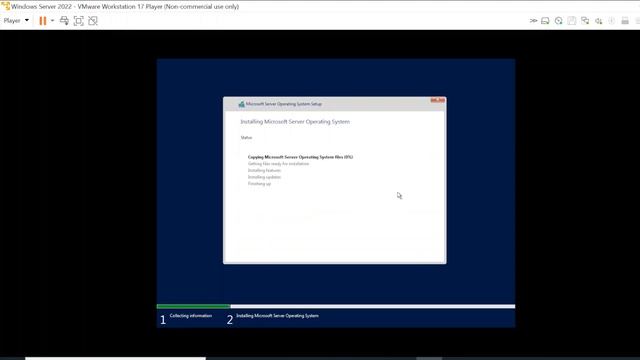Click the 'Installing updates' status line

(x=264, y=177)
